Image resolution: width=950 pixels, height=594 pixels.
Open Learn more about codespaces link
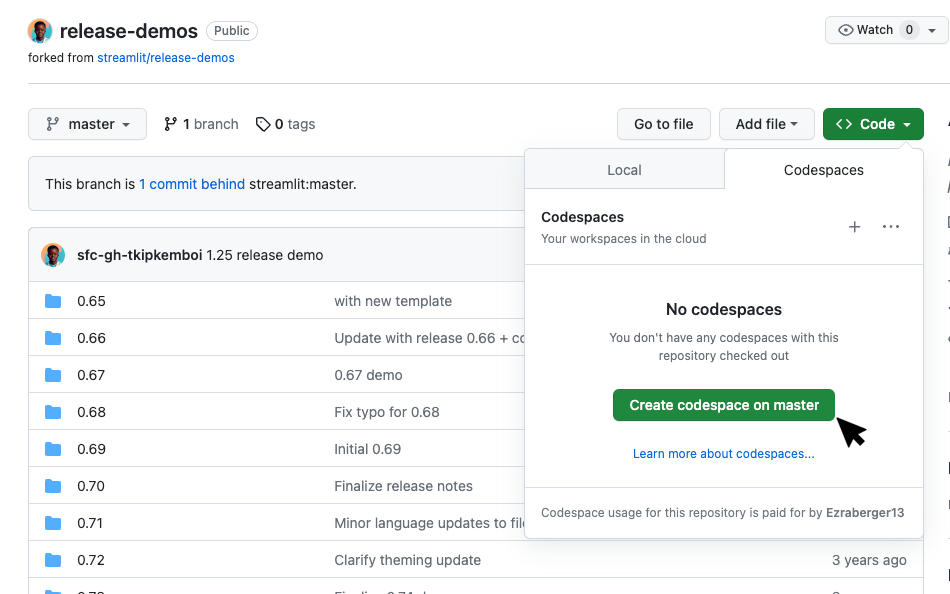click(723, 454)
